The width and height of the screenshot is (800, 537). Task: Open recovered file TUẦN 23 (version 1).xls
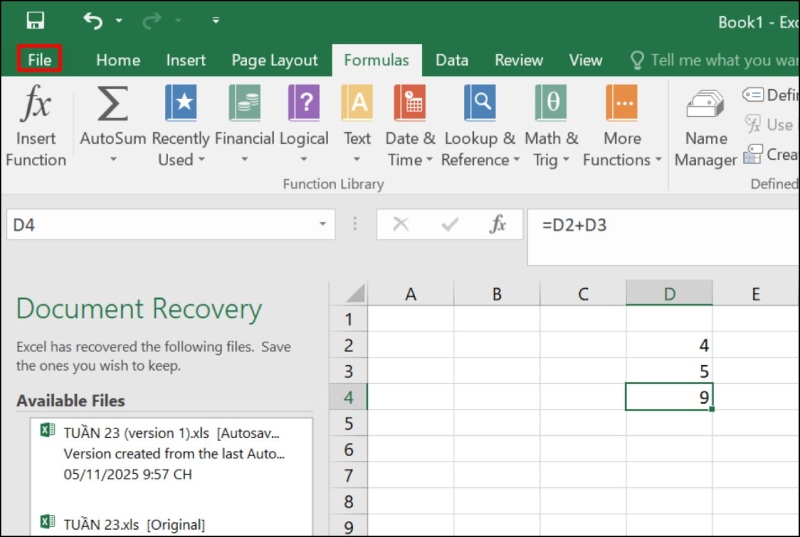tap(171, 453)
